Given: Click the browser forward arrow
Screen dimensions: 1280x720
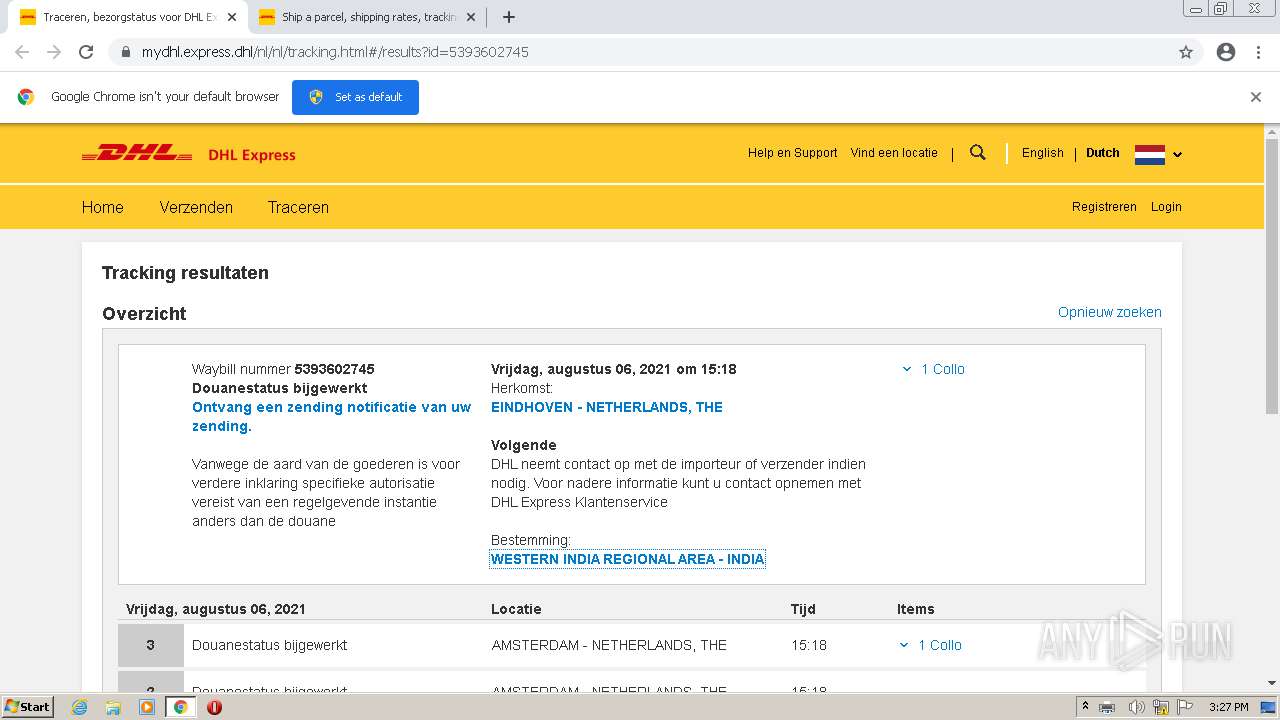Looking at the screenshot, I should (54, 52).
